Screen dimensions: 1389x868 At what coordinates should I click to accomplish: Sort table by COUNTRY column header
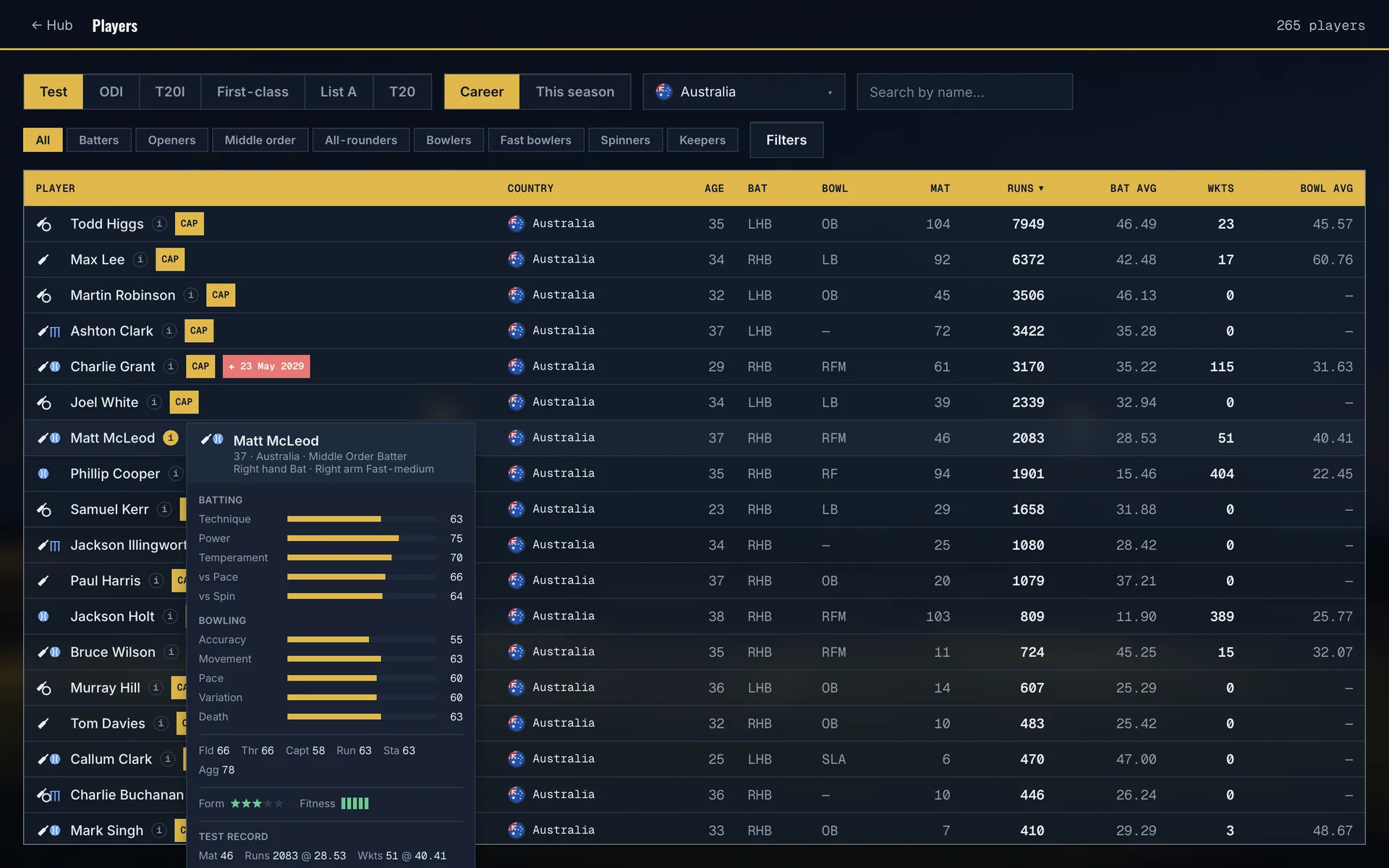[x=530, y=188]
